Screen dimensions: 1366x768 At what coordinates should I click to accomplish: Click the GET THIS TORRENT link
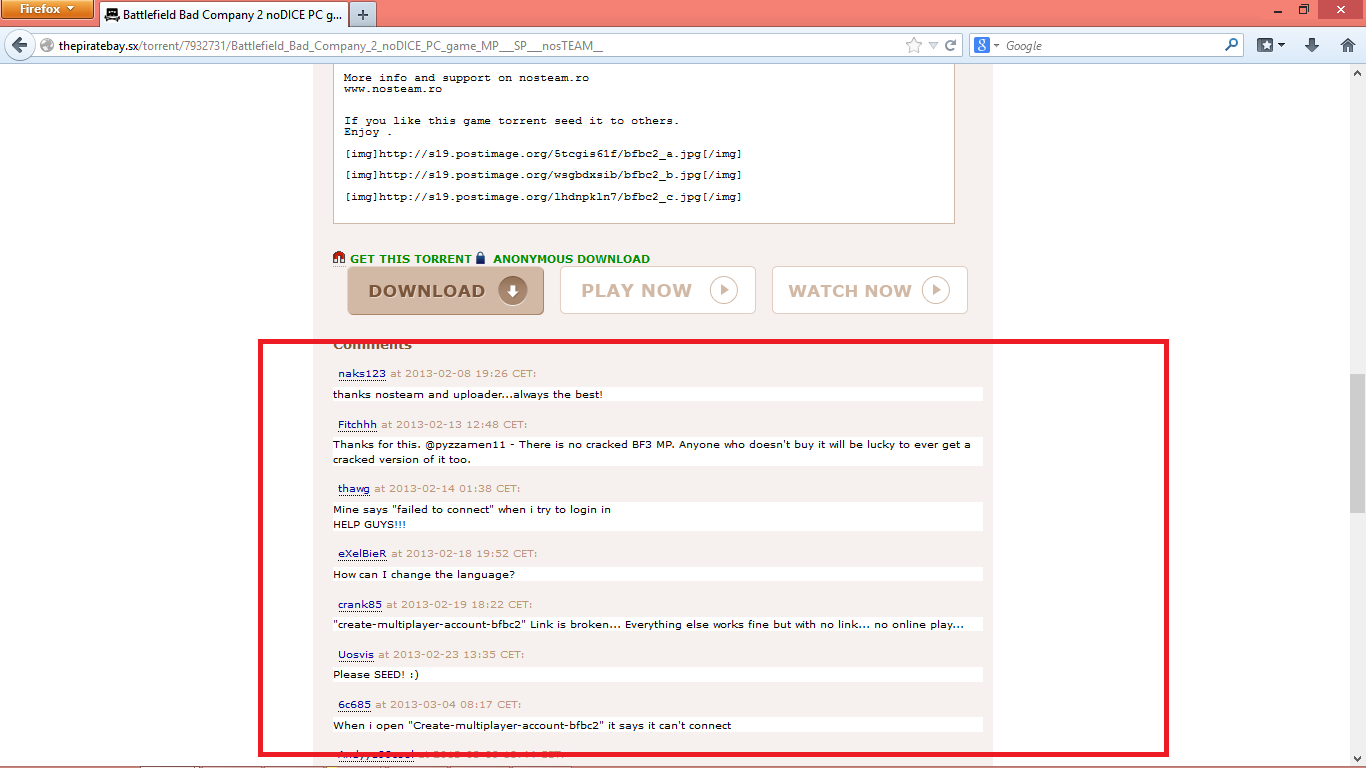click(x=410, y=259)
